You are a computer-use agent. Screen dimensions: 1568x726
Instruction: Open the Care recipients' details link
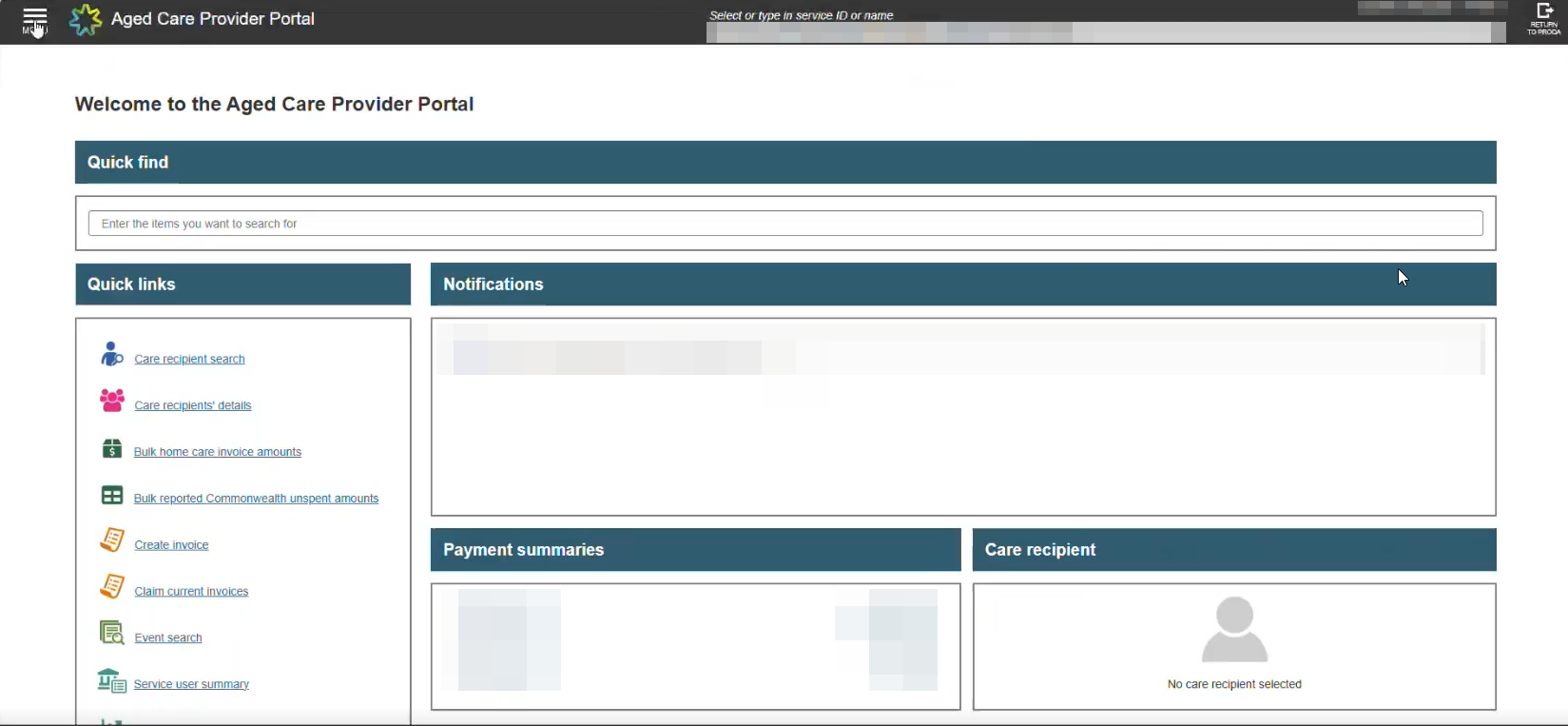(193, 405)
